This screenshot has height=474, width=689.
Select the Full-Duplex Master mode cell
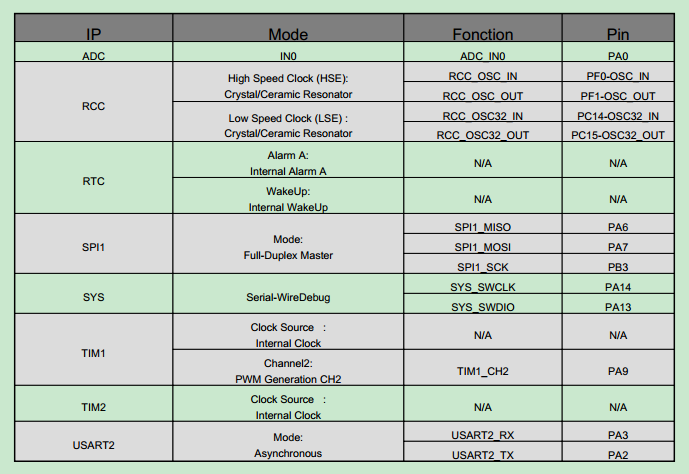288,244
